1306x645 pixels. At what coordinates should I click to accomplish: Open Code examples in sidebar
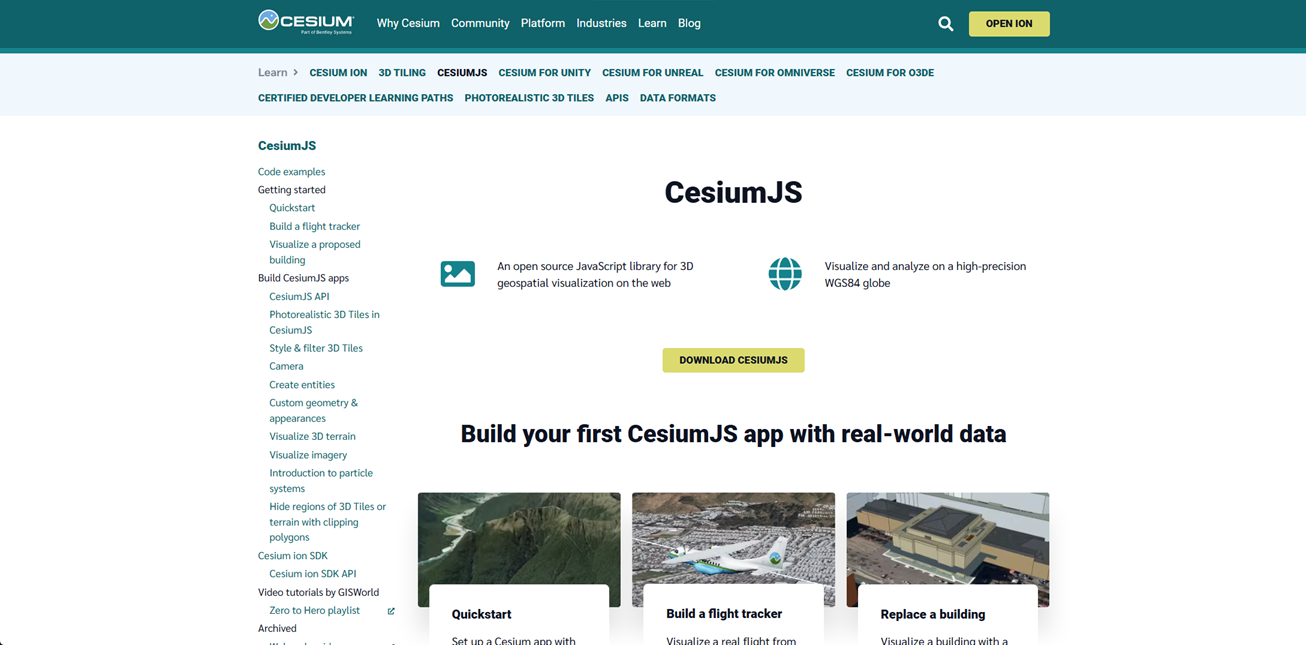point(291,172)
